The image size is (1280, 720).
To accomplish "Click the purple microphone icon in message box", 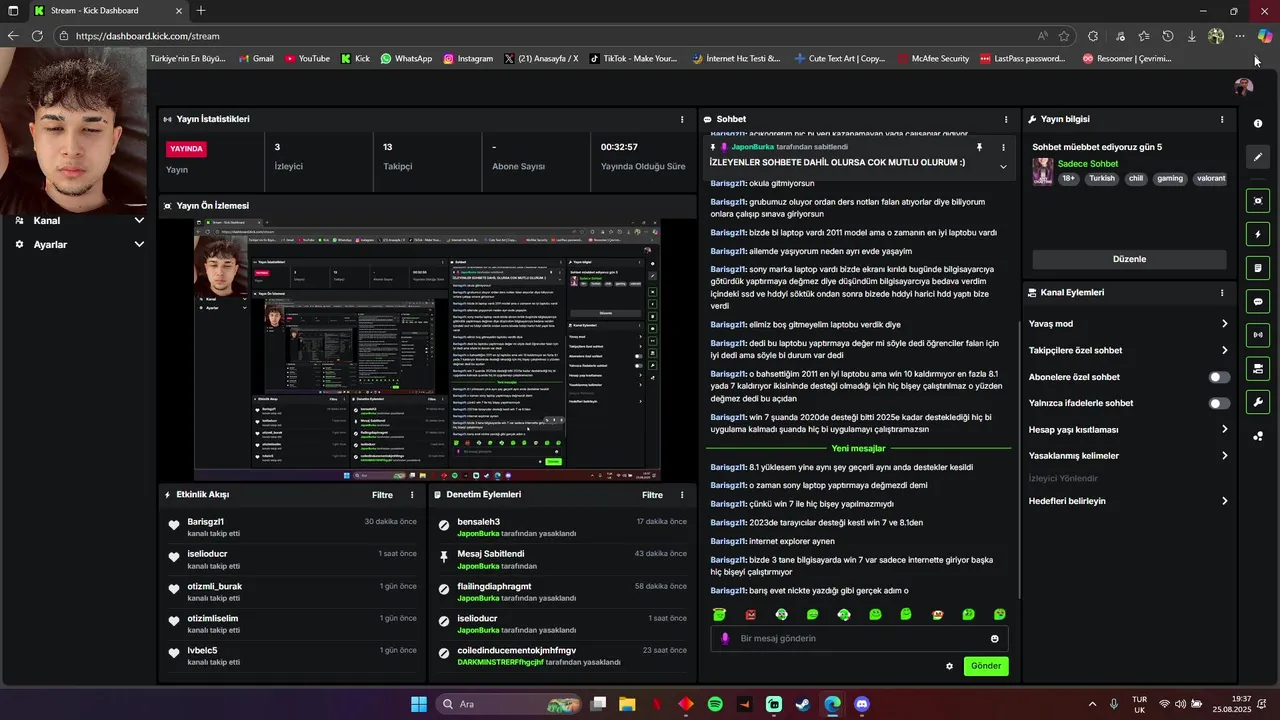I will [725, 638].
